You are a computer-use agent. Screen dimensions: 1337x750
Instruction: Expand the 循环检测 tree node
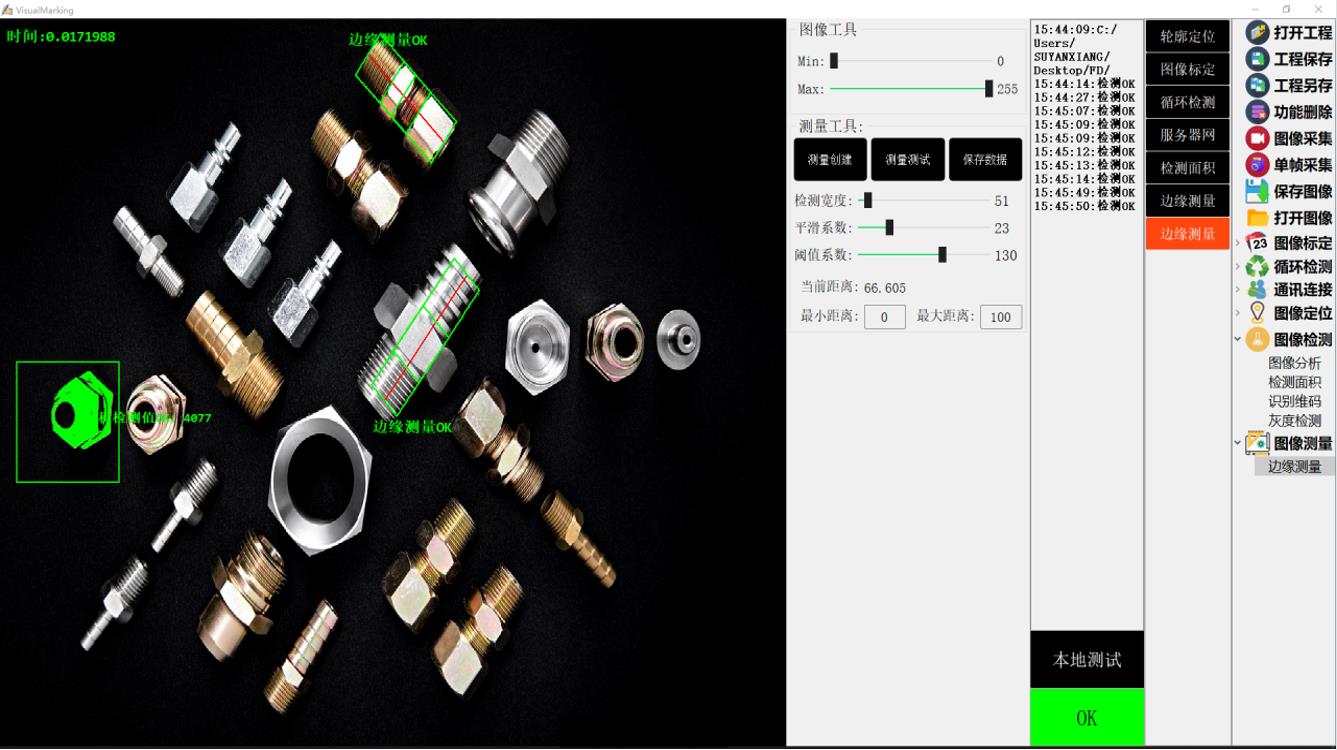[x=1238, y=267]
